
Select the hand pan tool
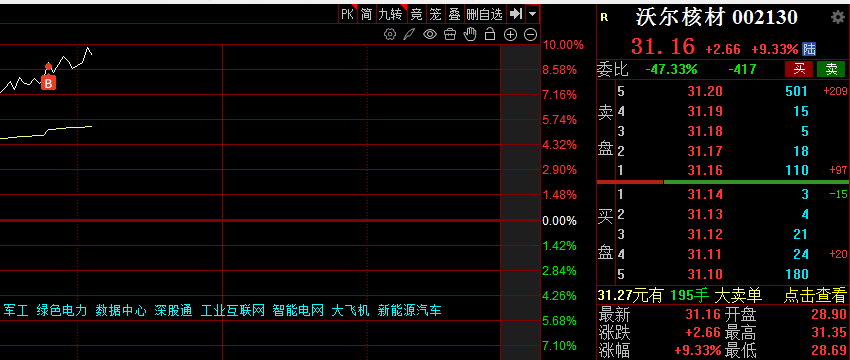(469, 35)
